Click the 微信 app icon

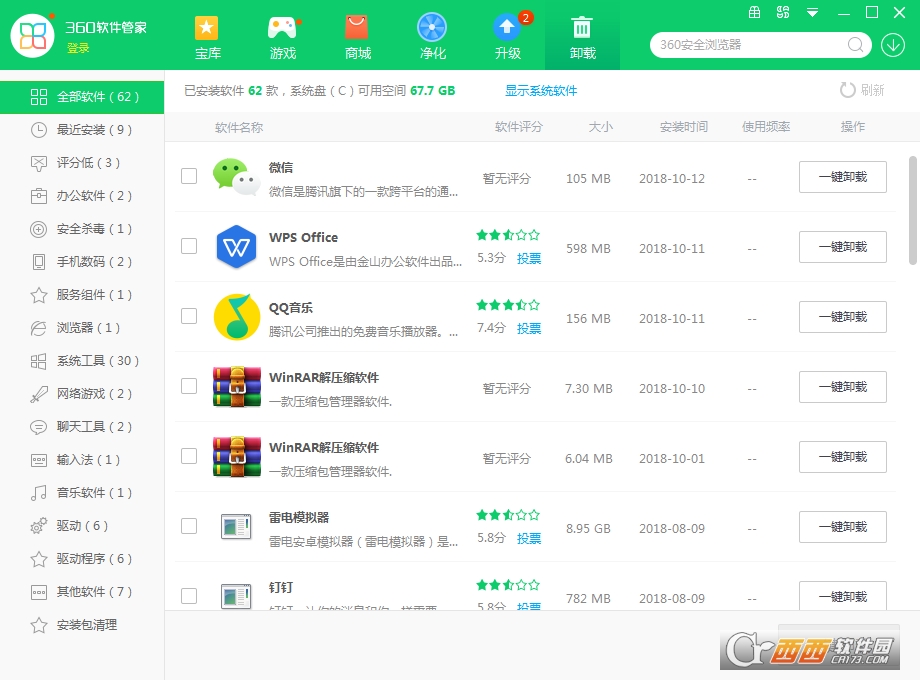[x=236, y=176]
